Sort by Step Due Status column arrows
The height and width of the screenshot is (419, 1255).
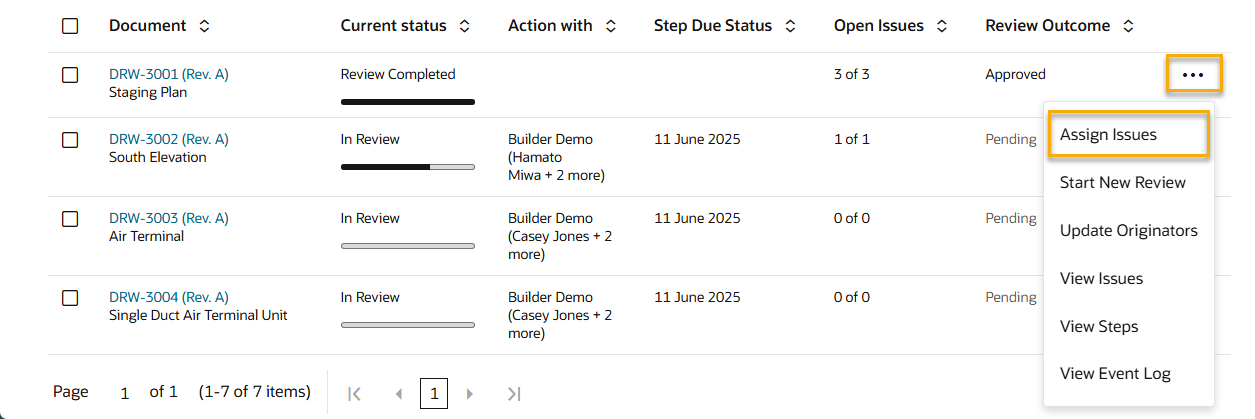790,27
